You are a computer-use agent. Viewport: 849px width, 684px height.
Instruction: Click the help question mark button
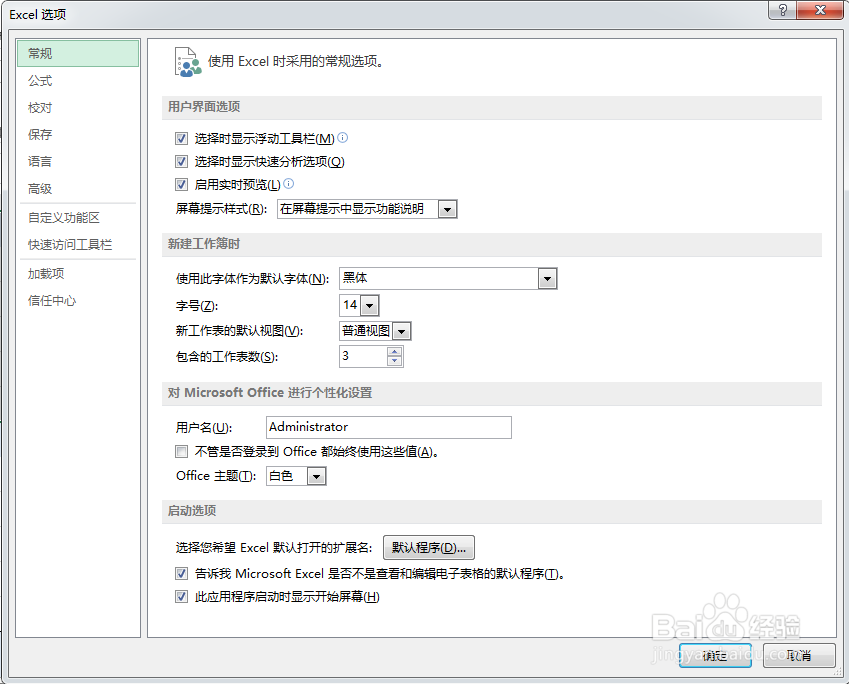point(782,10)
